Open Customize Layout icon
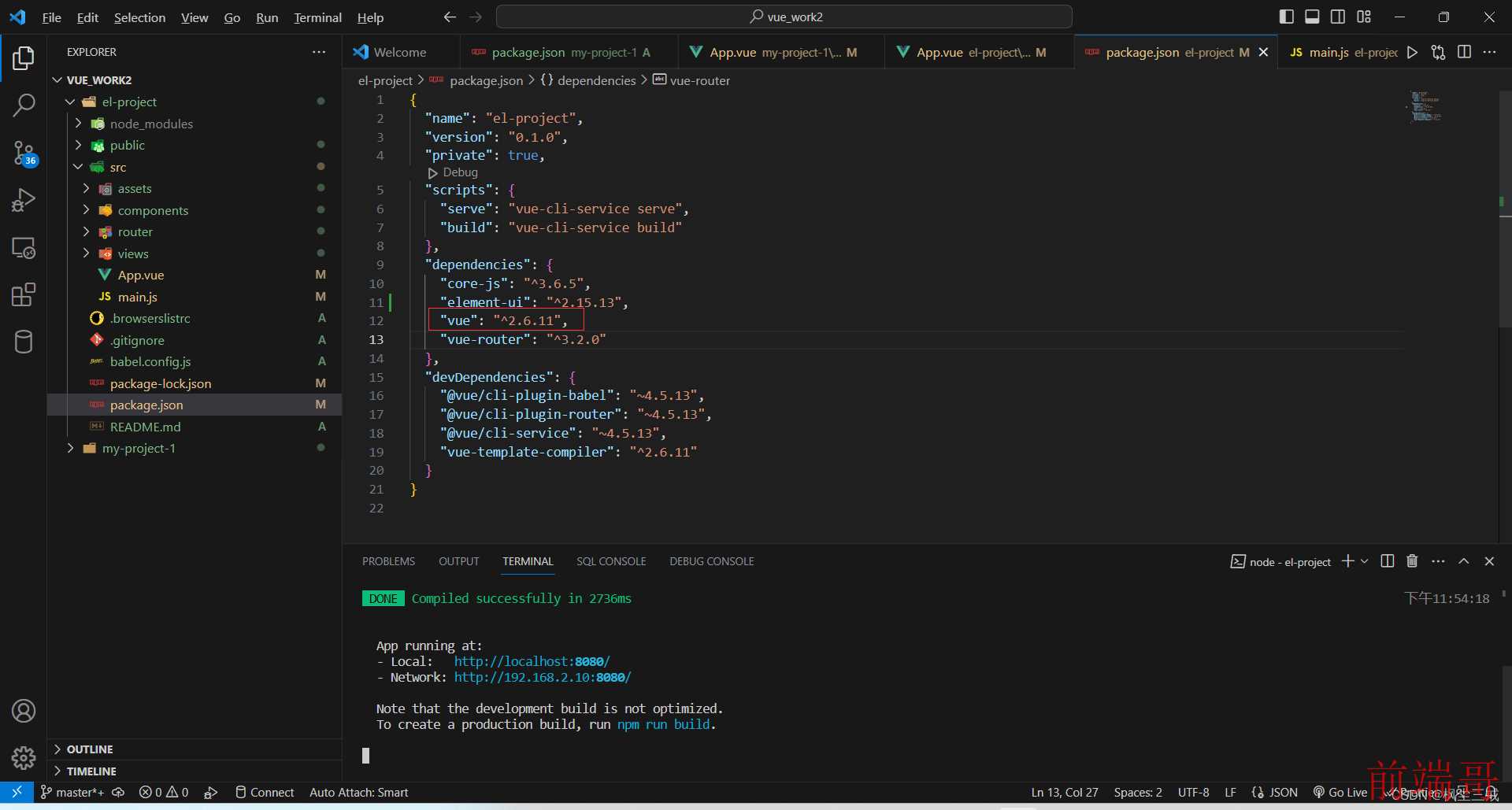1512x810 pixels. point(1364,17)
